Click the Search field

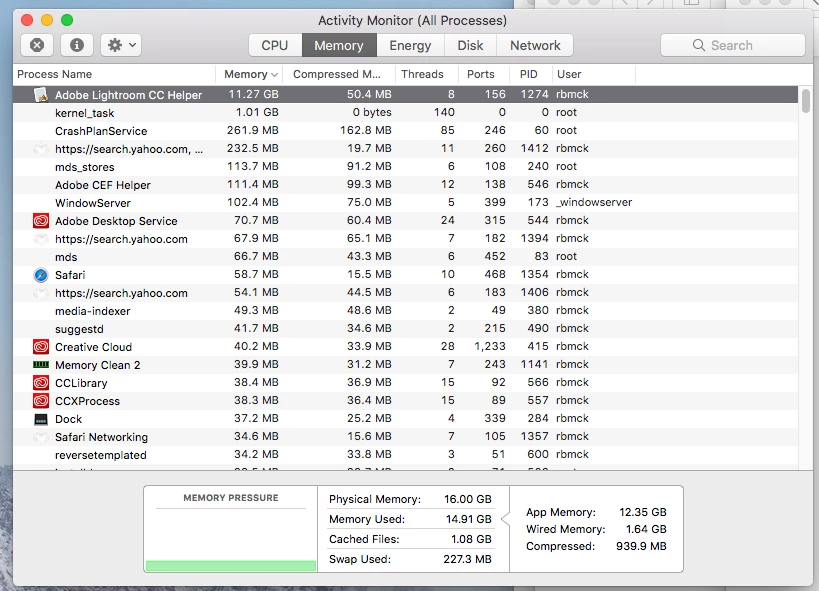[x=732, y=45]
